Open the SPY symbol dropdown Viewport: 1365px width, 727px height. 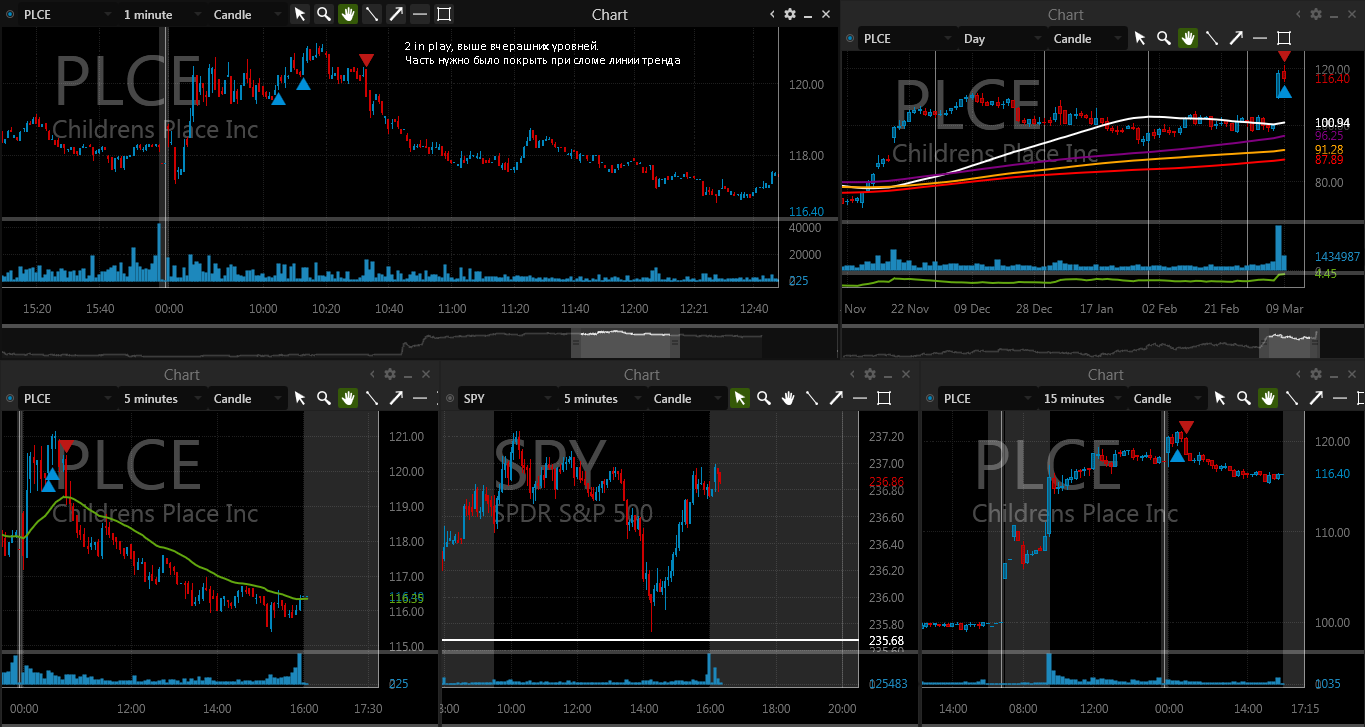click(506, 398)
